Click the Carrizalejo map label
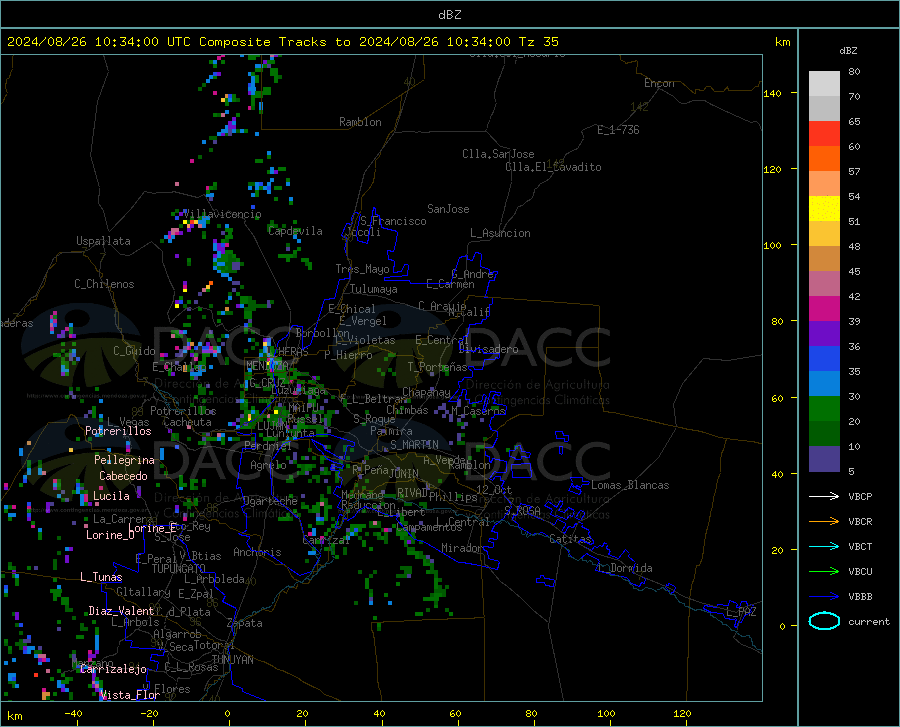Viewport: 900px width, 727px height. [114, 669]
